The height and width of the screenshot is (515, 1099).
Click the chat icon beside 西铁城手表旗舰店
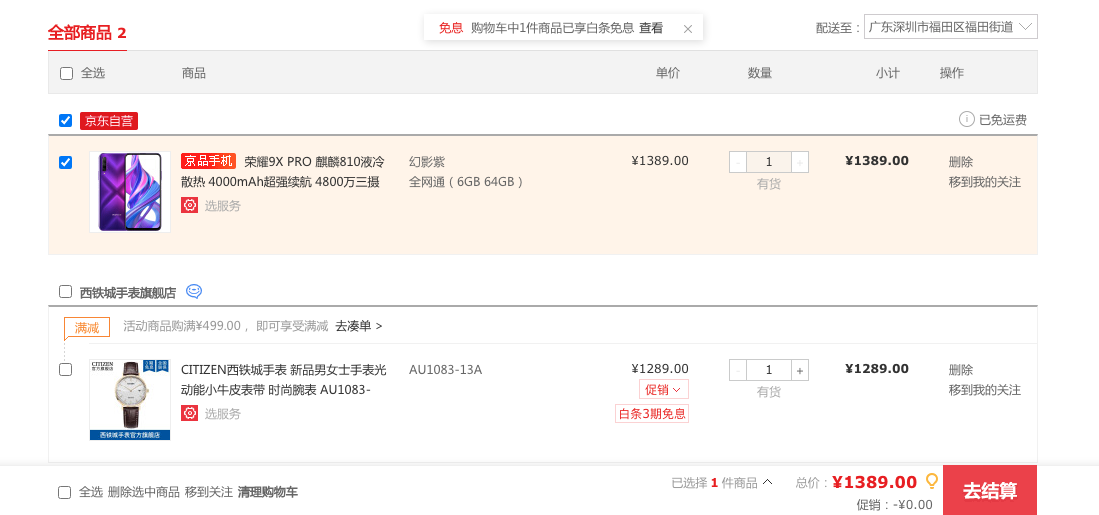click(x=194, y=292)
